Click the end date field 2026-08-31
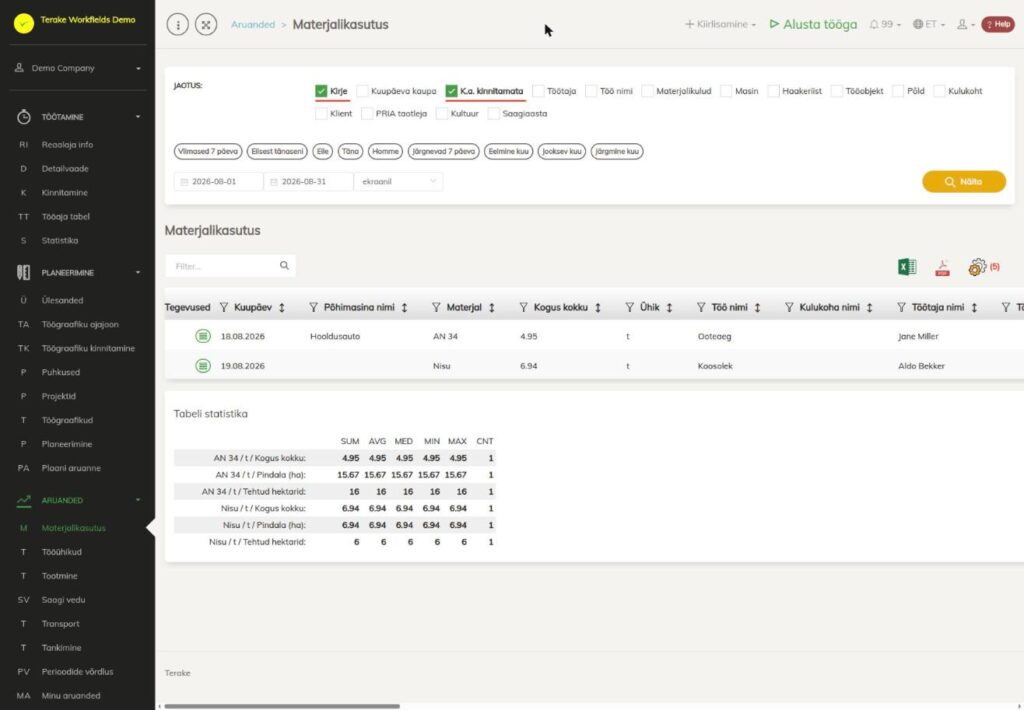This screenshot has height=710, width=1024. click(308, 182)
